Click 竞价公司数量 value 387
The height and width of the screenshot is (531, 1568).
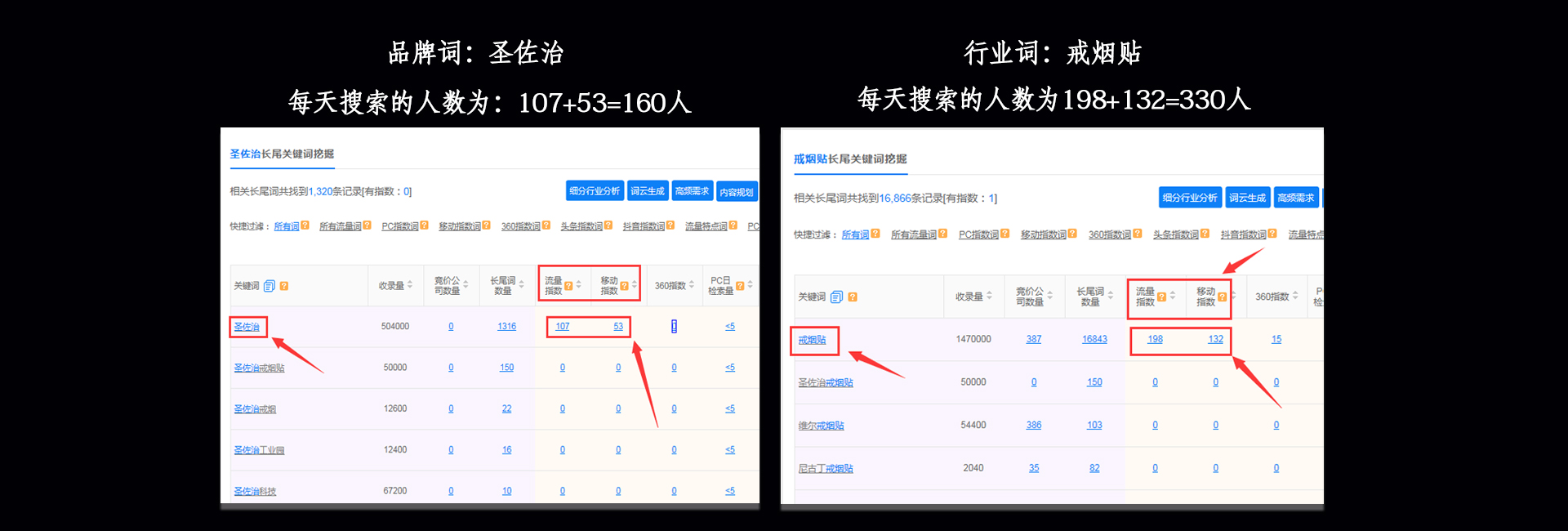(1034, 339)
